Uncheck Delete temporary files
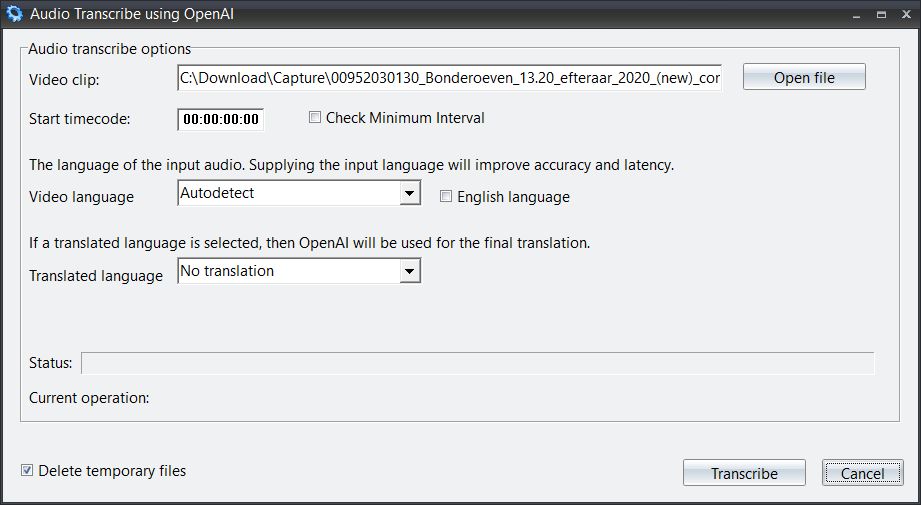The image size is (921, 505). pos(27,470)
